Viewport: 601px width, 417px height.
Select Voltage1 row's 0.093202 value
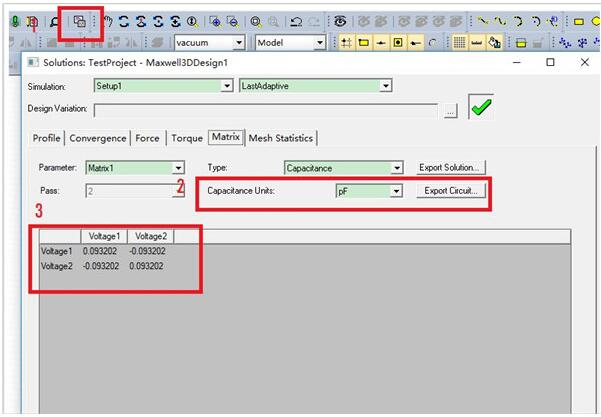100,251
